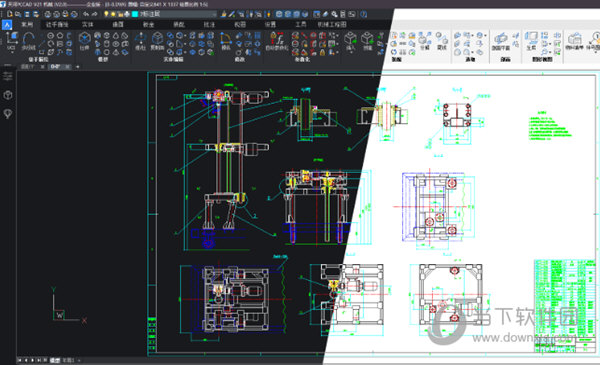Select the large arc polyline tool
The image size is (600, 365).
(29, 41)
